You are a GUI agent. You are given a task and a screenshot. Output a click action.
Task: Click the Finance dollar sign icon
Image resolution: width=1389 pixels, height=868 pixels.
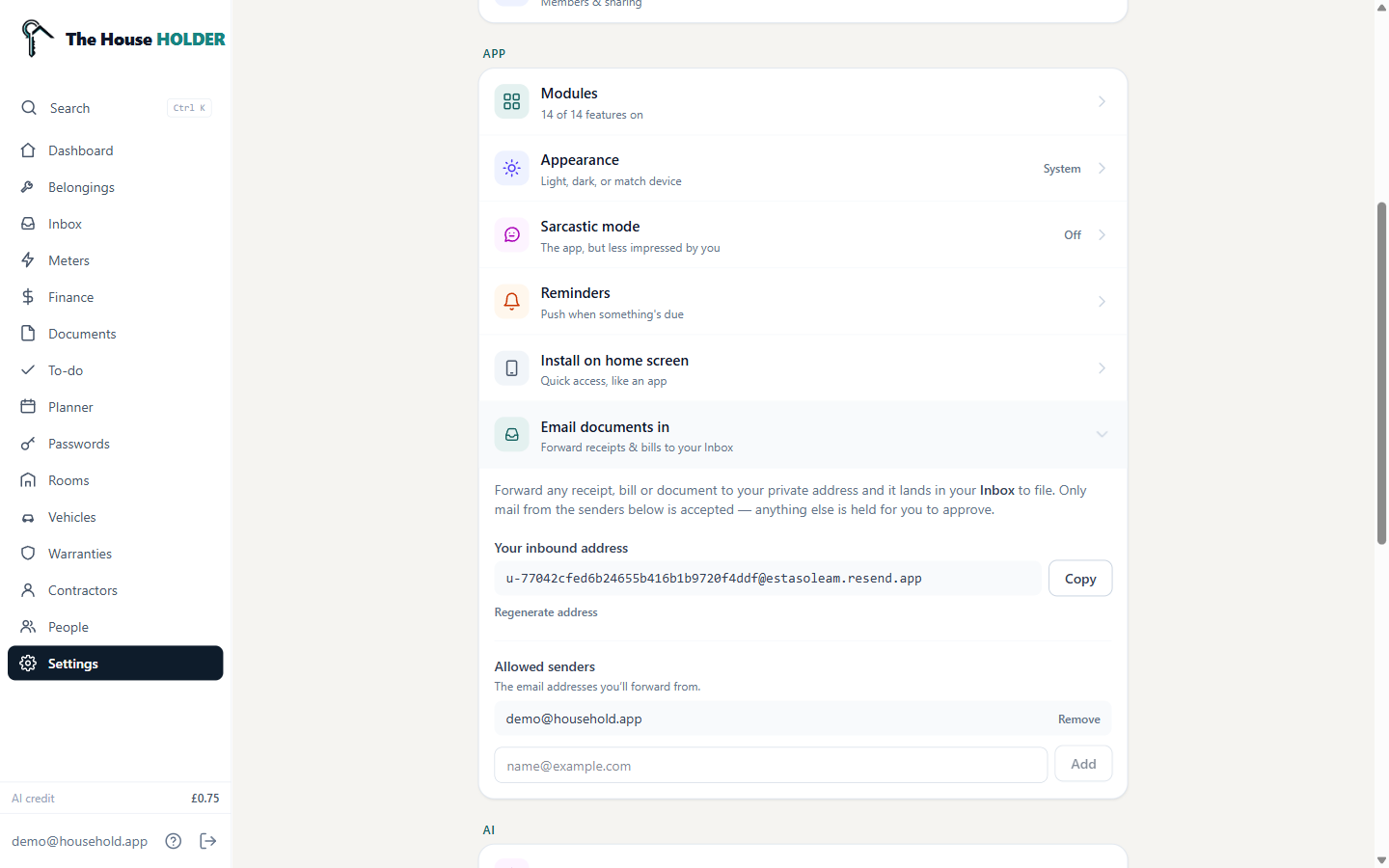[28, 297]
